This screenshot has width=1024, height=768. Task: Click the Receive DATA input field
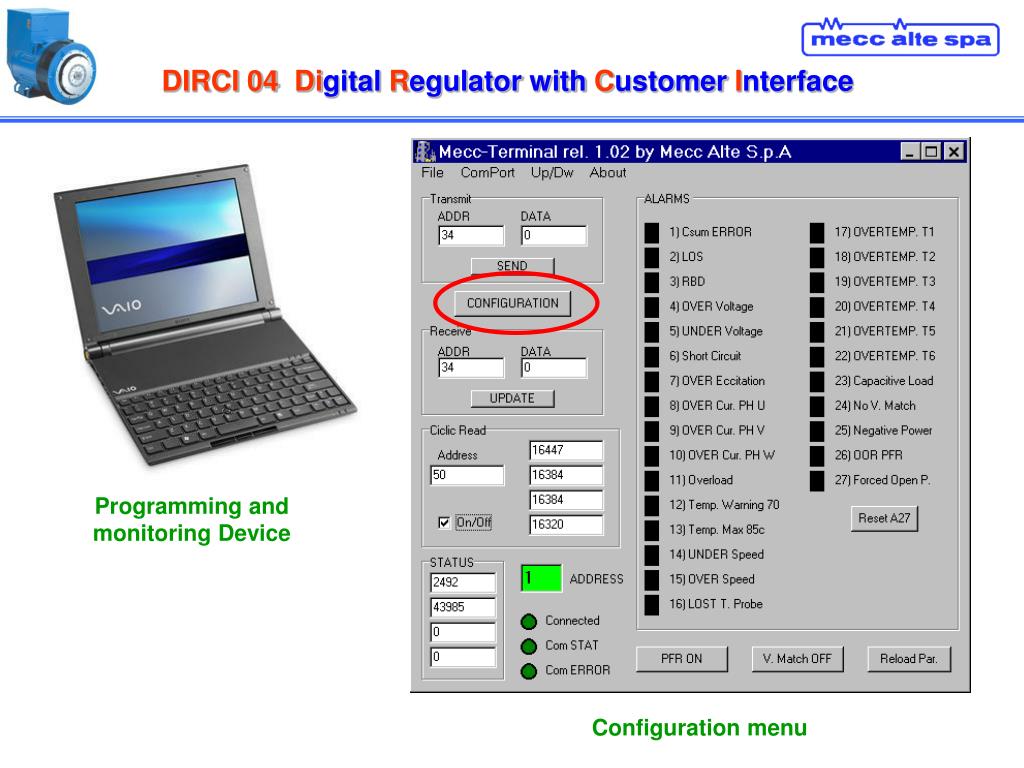point(554,368)
